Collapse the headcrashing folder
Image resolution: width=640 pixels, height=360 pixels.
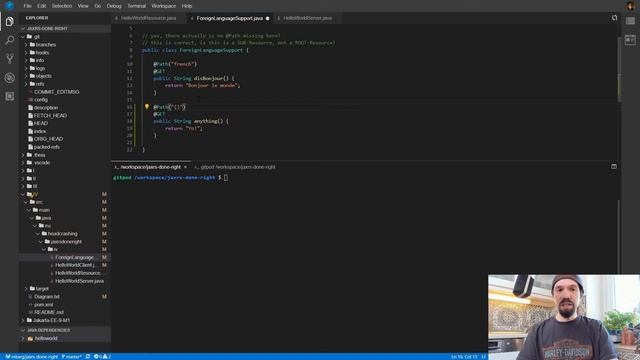[x=38, y=234]
